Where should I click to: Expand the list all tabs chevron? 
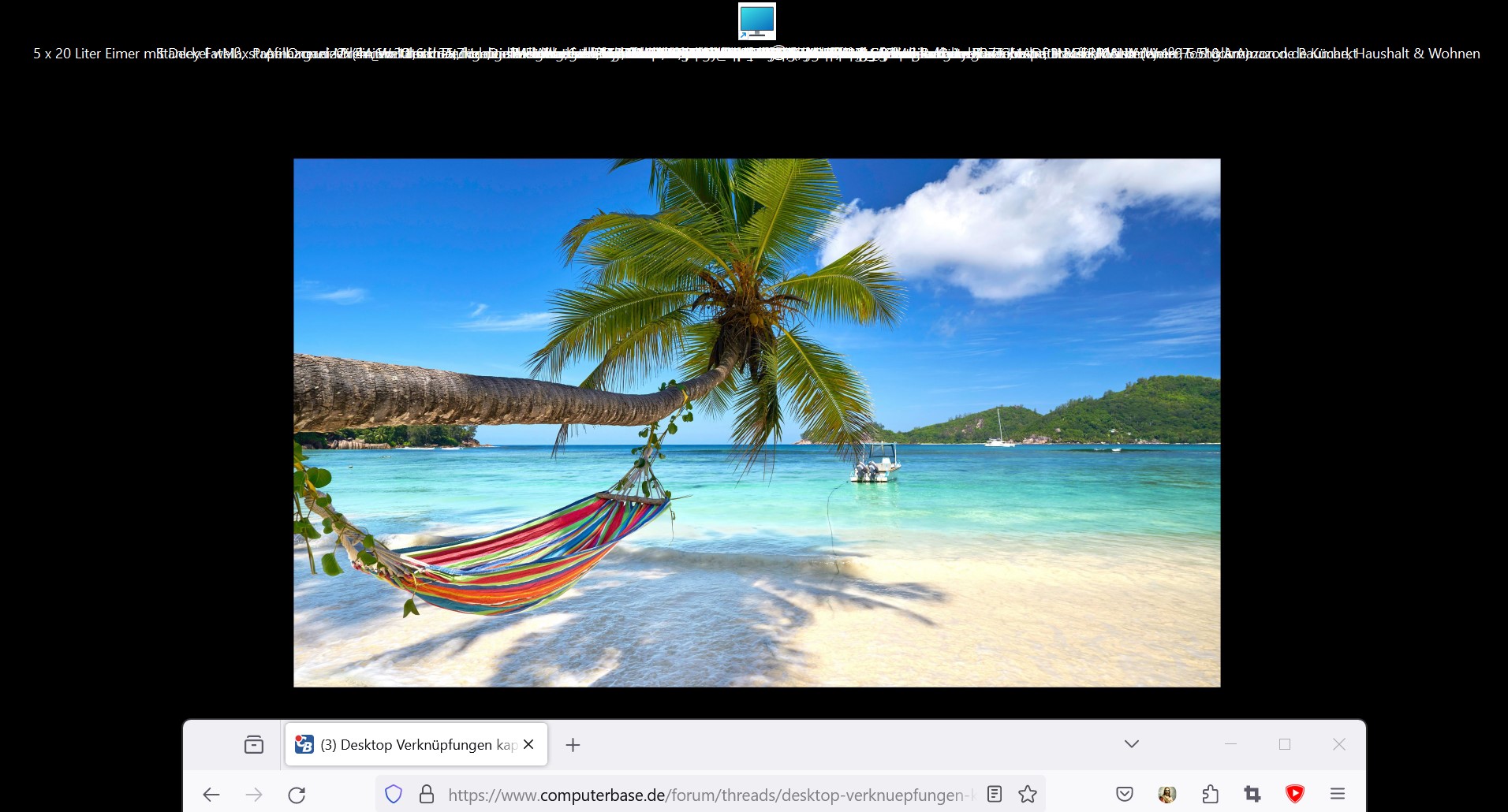1132,744
